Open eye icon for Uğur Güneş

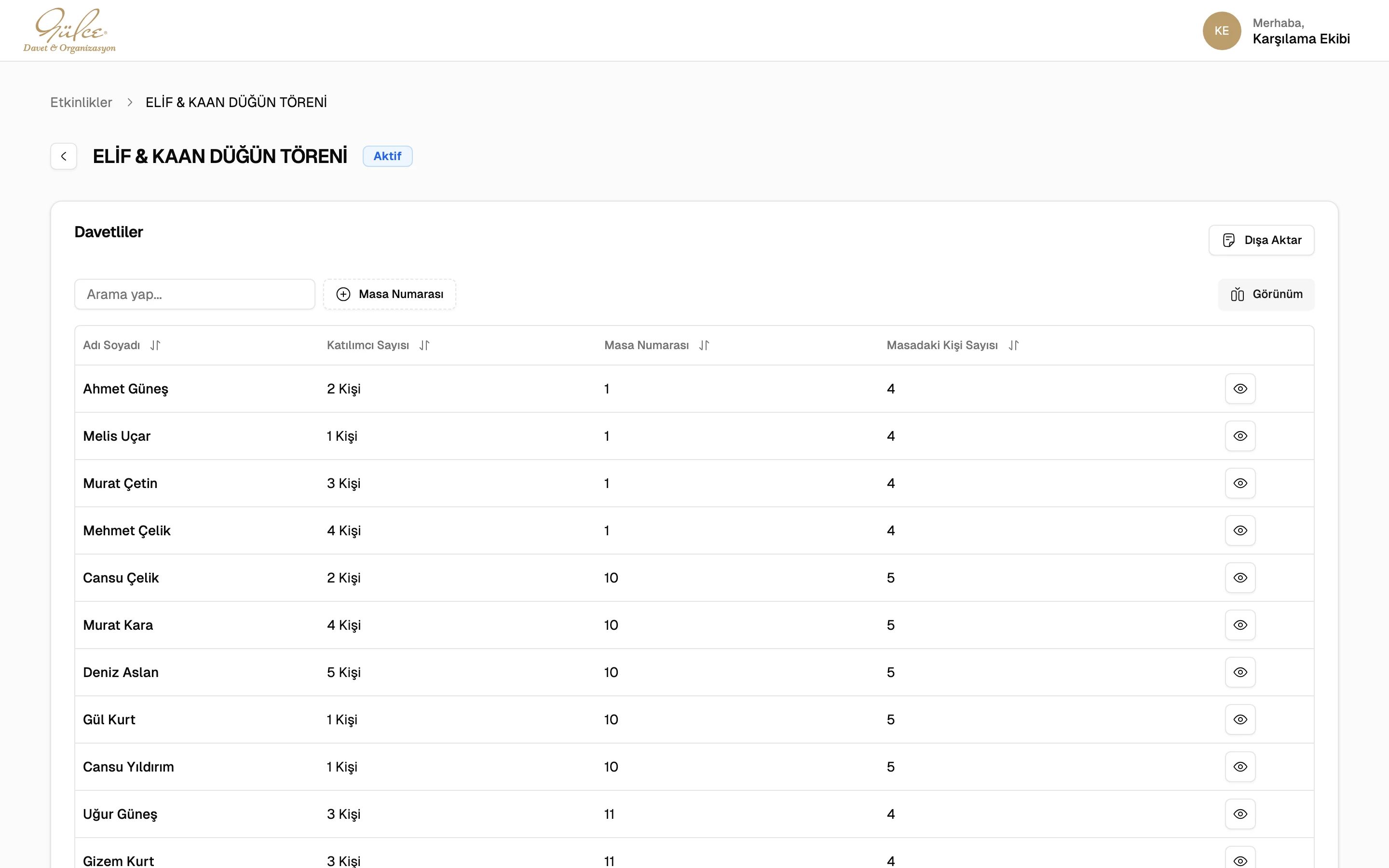(x=1240, y=814)
